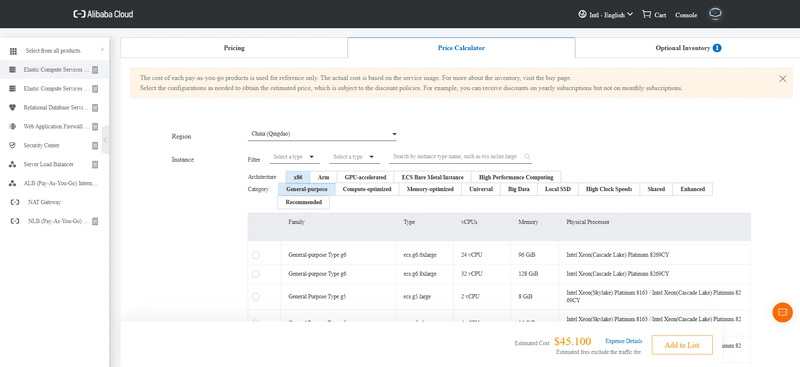This screenshot has height=367, width=800.
Task: Click the Security Center shield icon
Action: click(x=13, y=145)
